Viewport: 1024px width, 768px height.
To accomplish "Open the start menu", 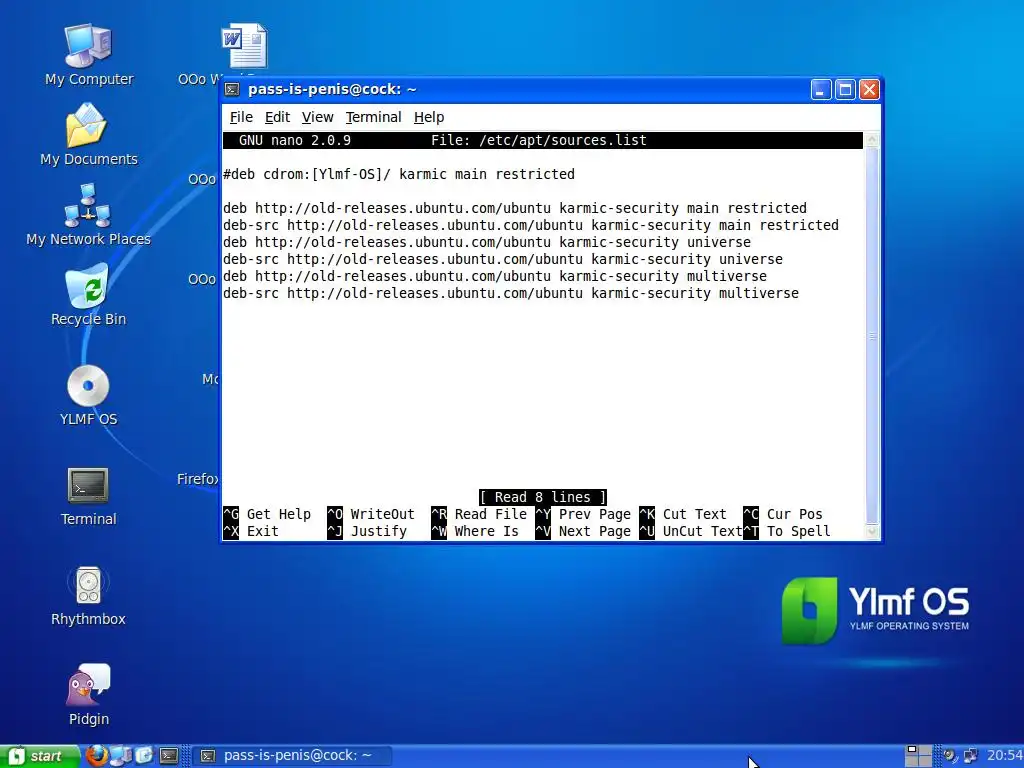I will point(39,756).
